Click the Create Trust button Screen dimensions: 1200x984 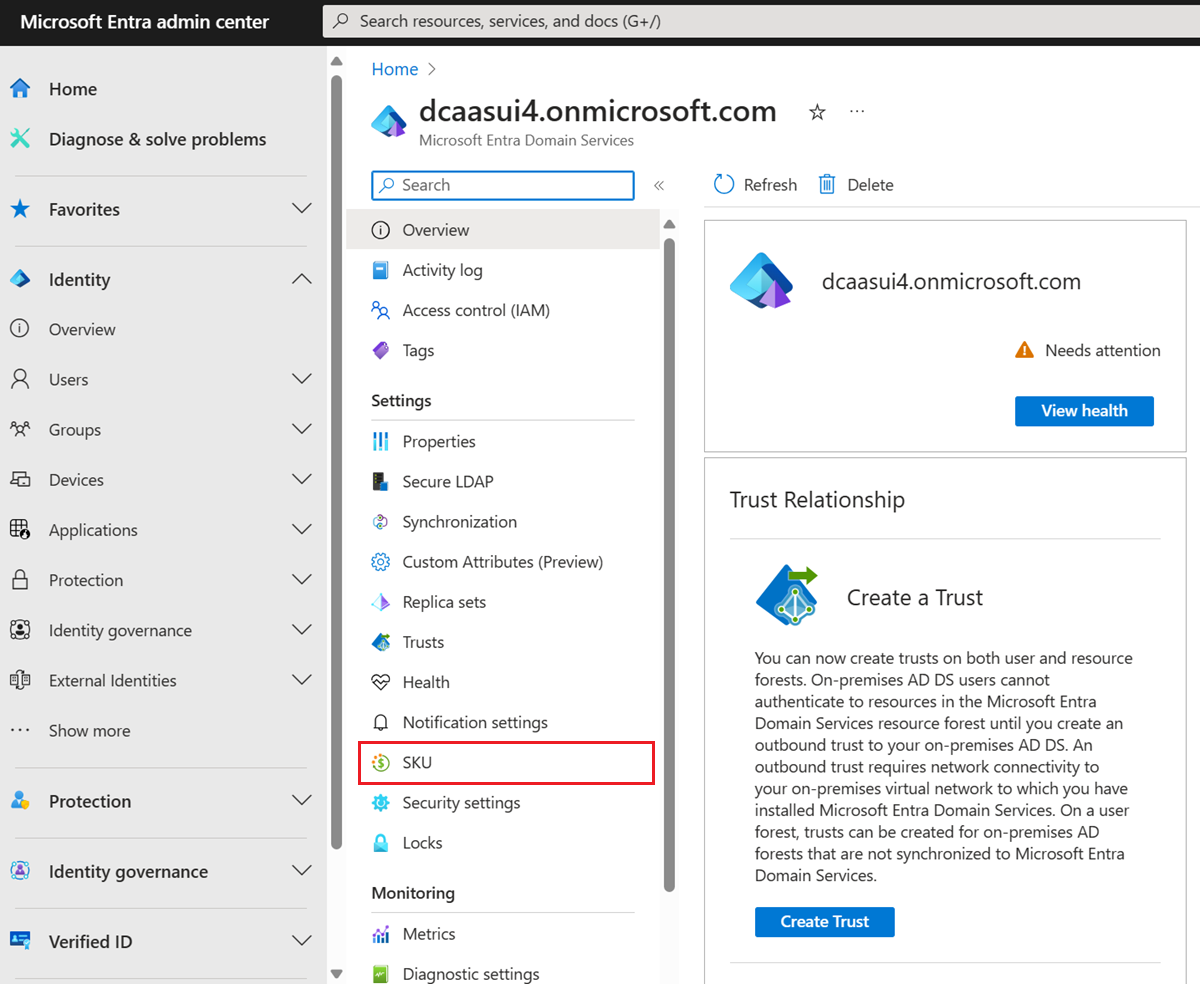pyautogui.click(x=824, y=922)
